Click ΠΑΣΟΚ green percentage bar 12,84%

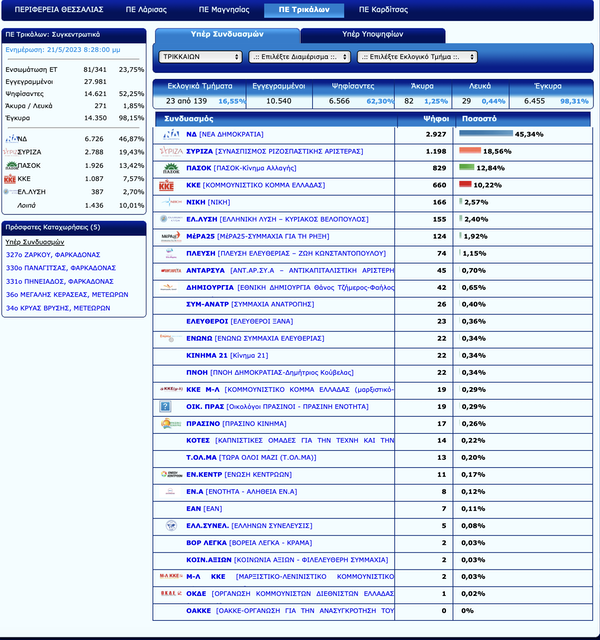pyautogui.click(x=467, y=167)
